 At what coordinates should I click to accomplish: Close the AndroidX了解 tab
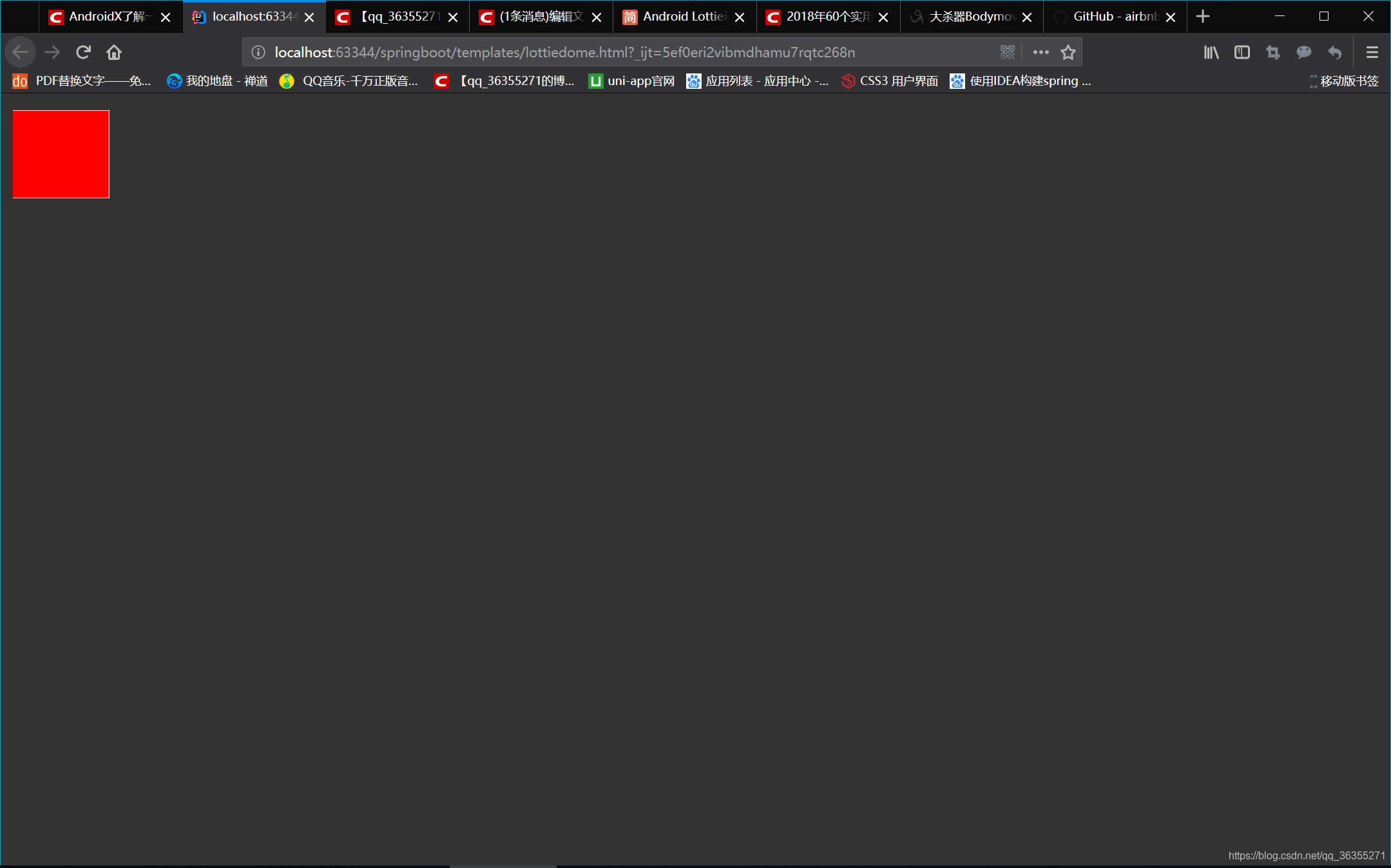166,17
